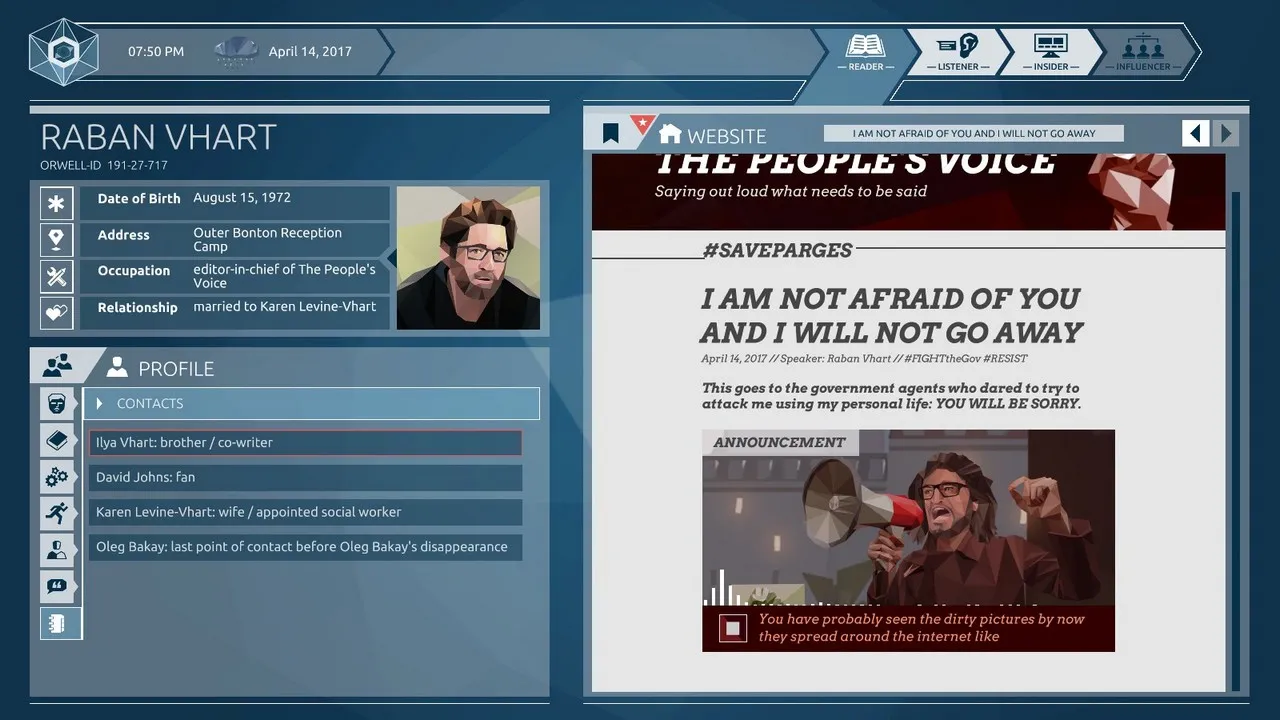Viewport: 1280px width, 720px height.
Task: Click the page title address bar
Action: point(973,133)
